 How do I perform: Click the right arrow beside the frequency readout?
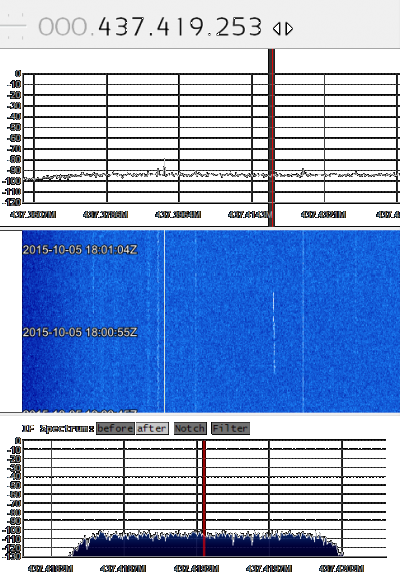(289, 29)
